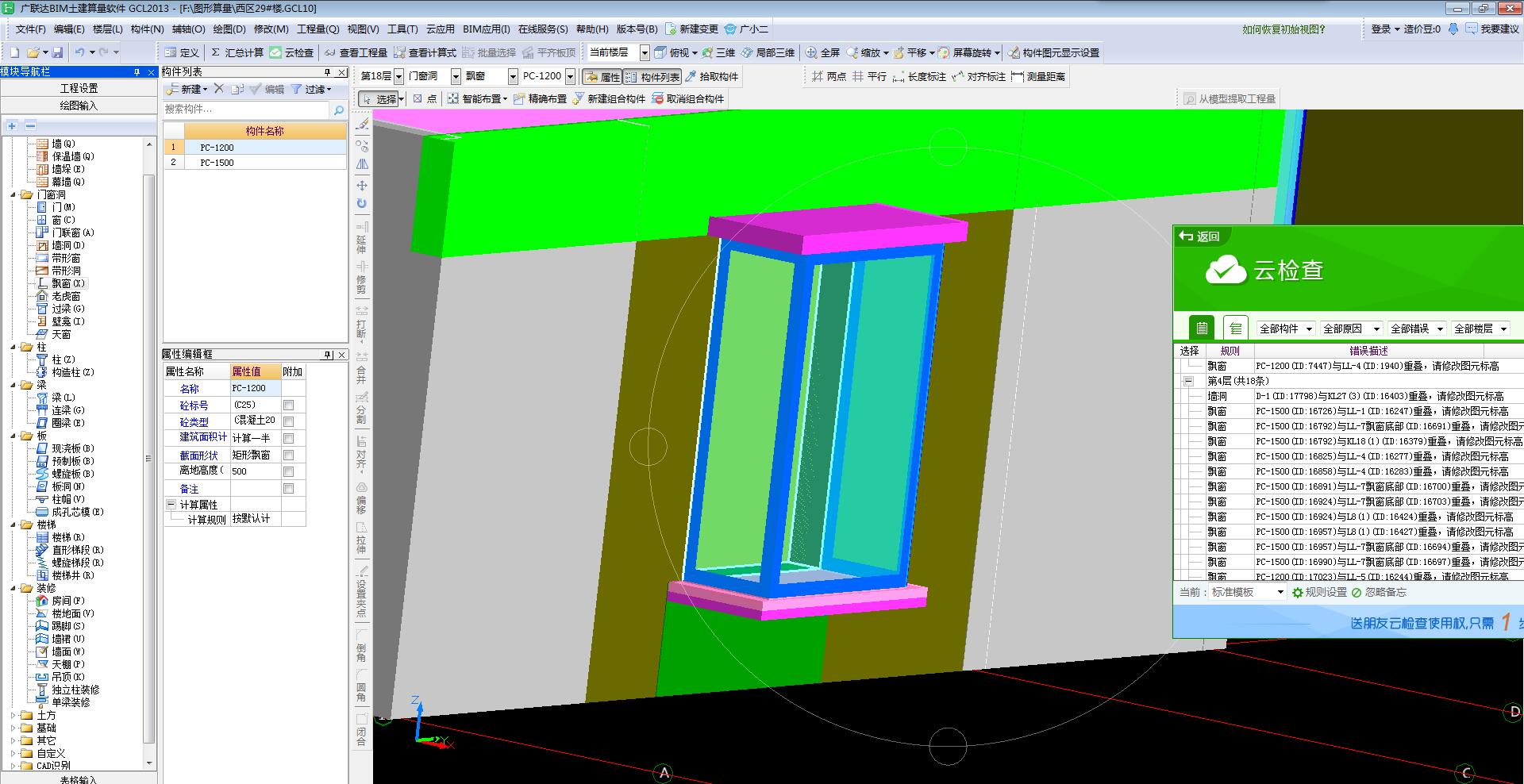Open 查看工程量 view quantities

point(356,52)
